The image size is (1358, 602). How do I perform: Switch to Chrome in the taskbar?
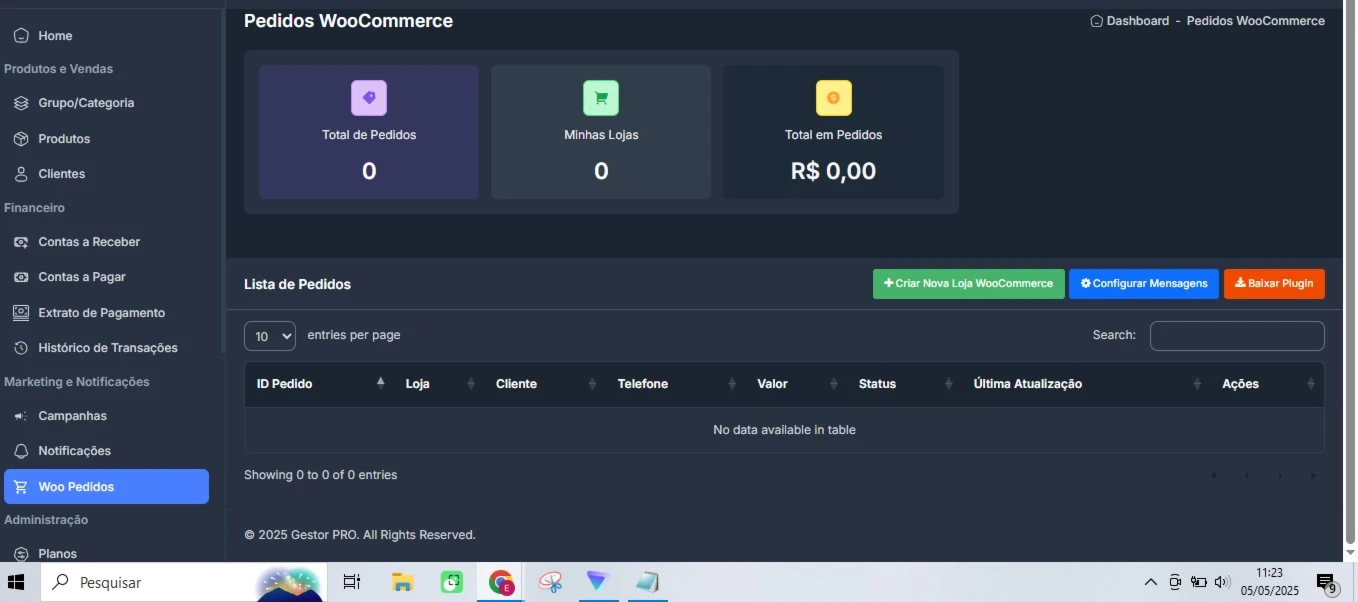tap(501, 582)
